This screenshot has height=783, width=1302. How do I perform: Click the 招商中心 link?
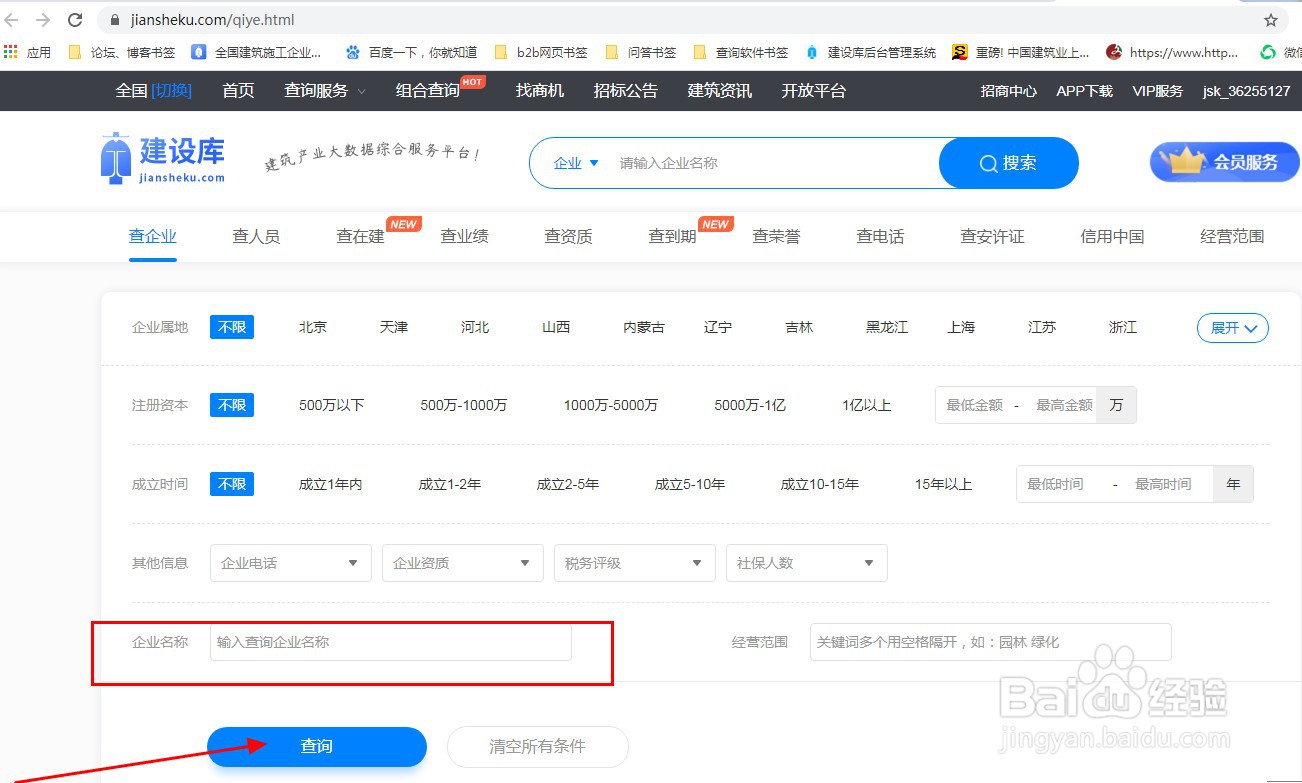(1008, 91)
